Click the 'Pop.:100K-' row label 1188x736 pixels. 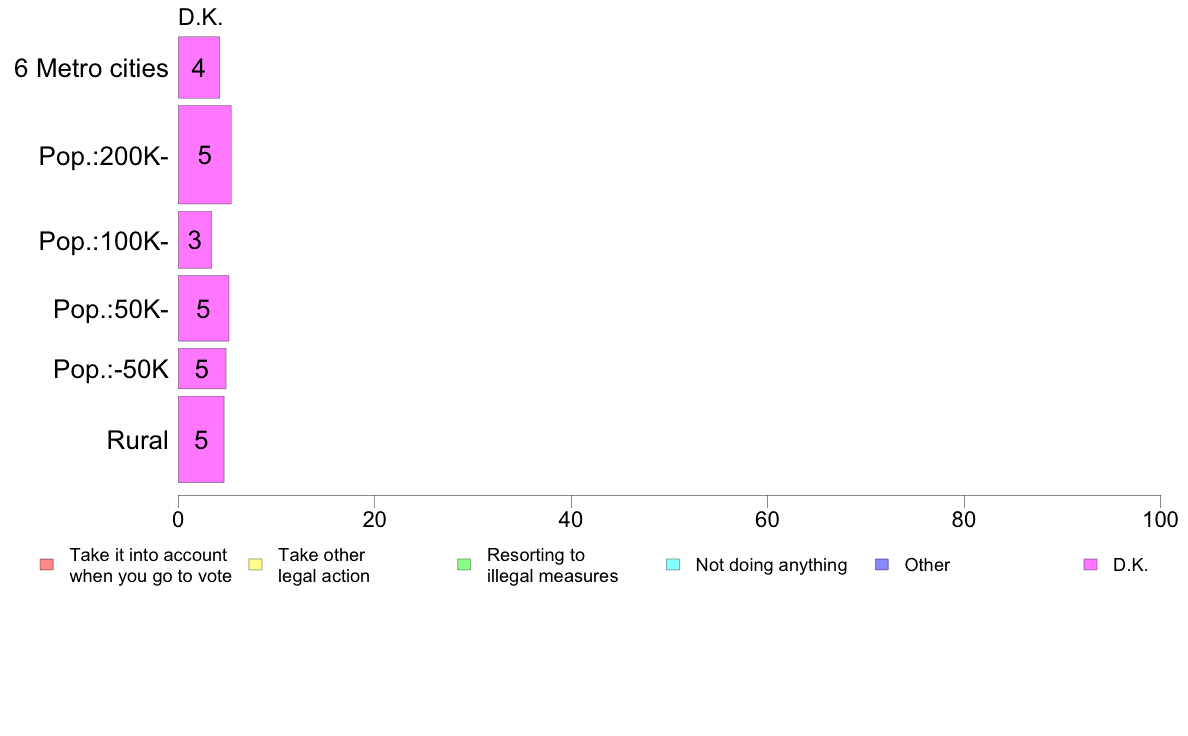pos(104,241)
